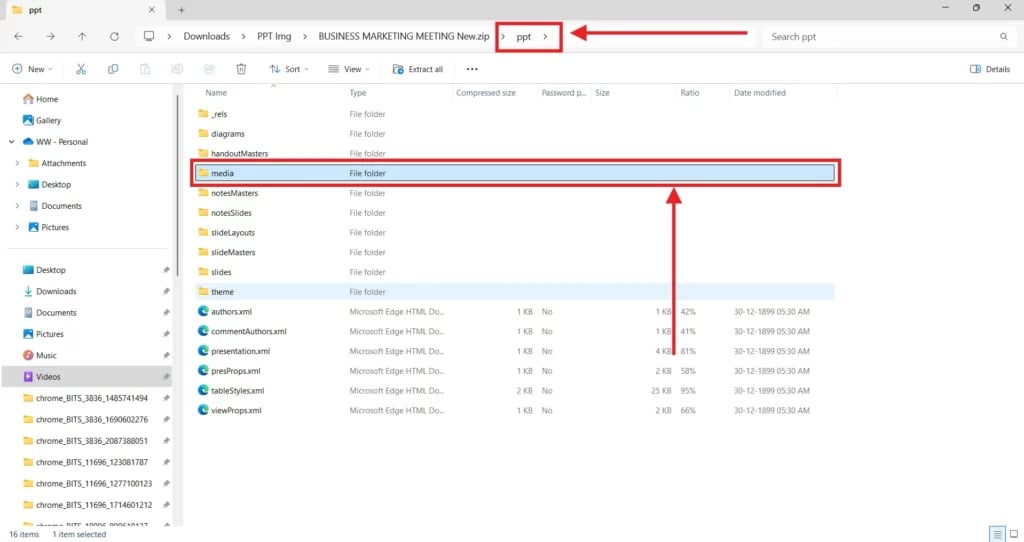Image resolution: width=1024 pixels, height=542 pixels.
Task: Select Gallery in the navigation pane
Action: coord(48,120)
